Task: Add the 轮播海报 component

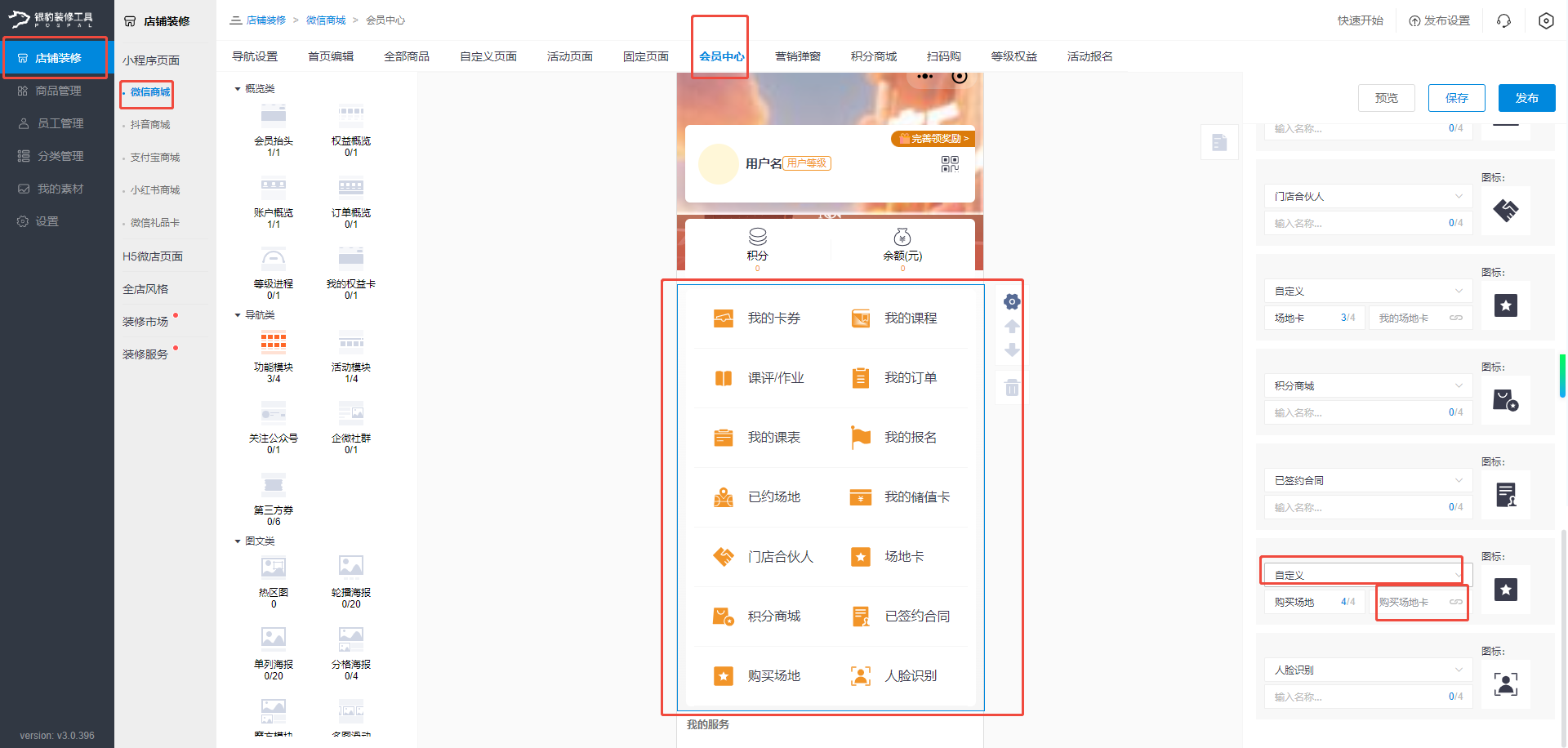Action: [x=350, y=576]
